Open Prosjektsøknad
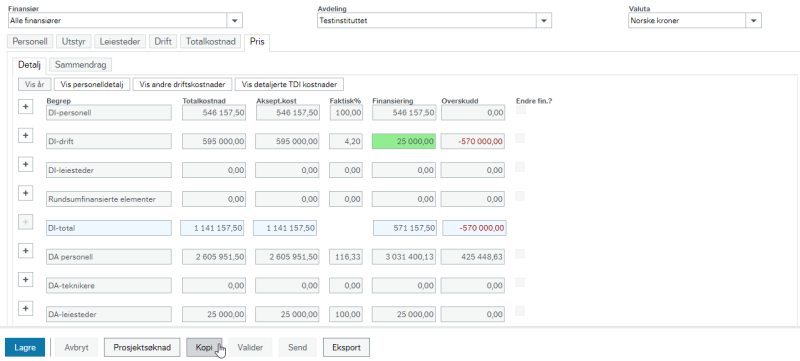800x361 pixels. 142,347
